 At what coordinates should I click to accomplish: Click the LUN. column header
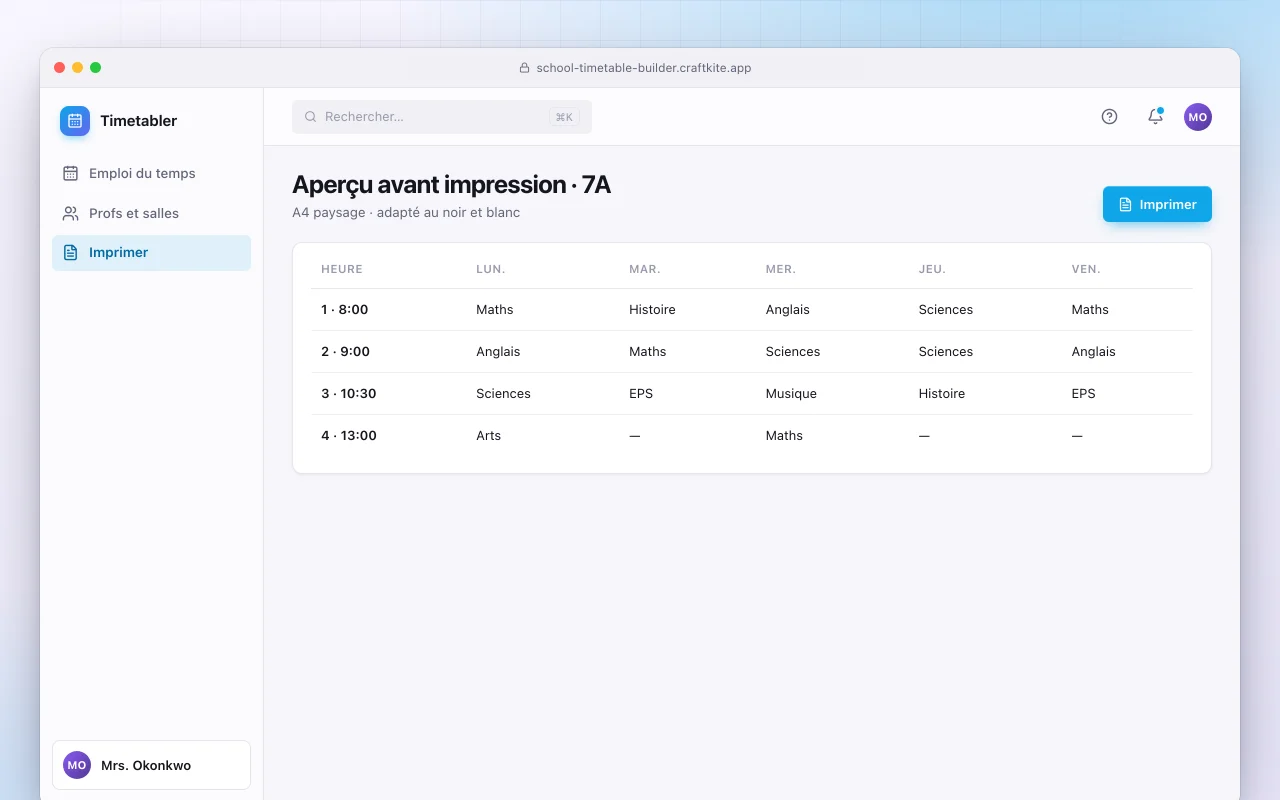coord(491,269)
